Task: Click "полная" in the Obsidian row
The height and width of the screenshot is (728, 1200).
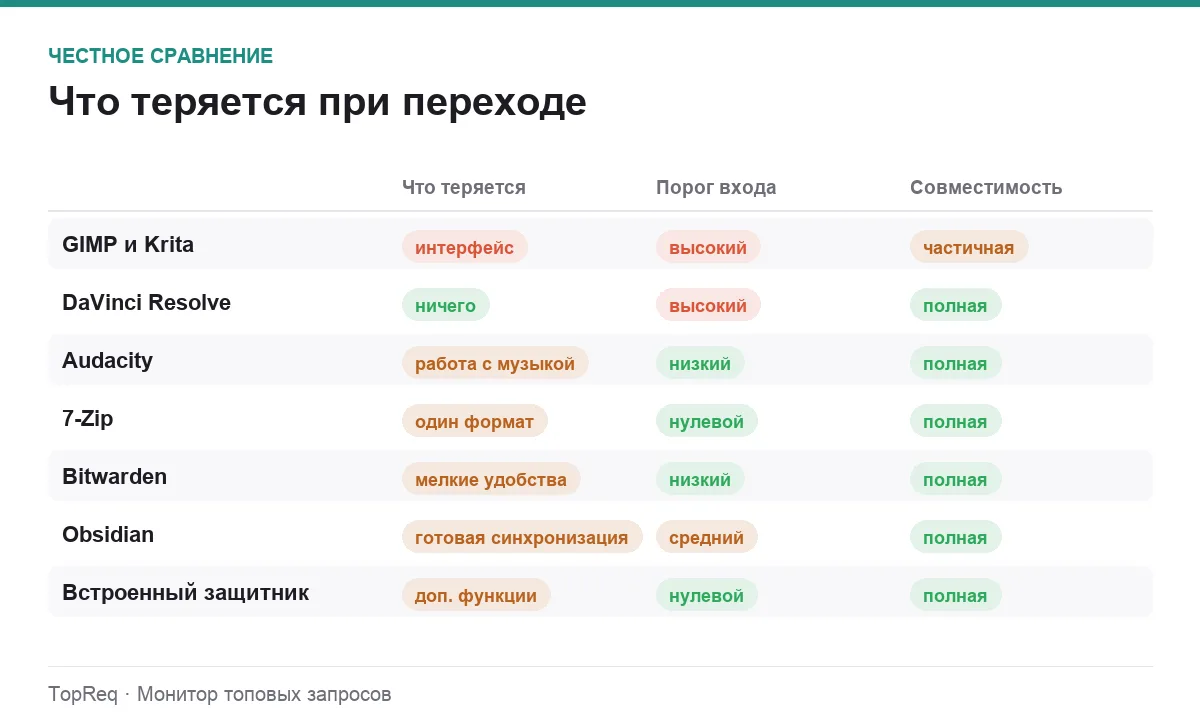Action: 955,537
